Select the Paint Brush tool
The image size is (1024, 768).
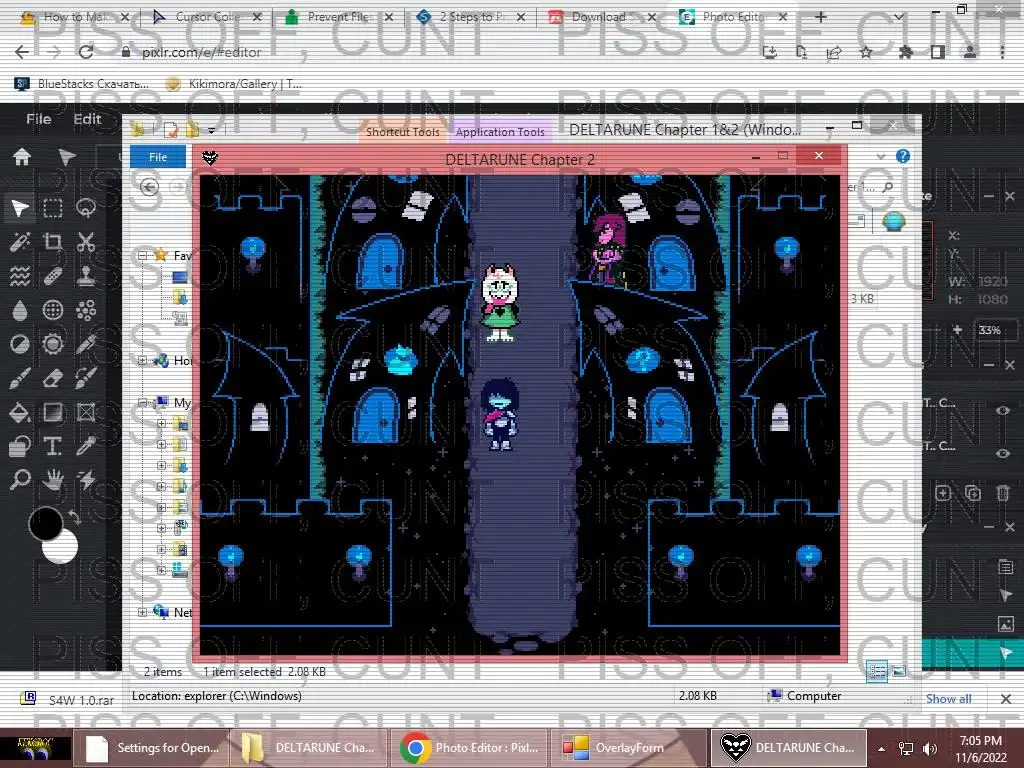pos(20,377)
